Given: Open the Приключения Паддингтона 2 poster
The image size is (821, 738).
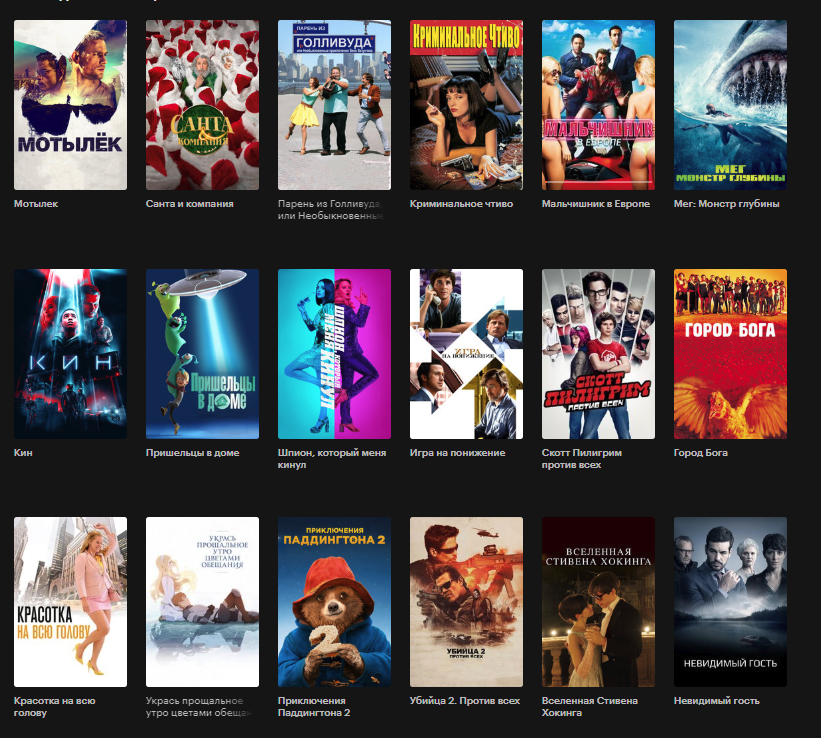Looking at the screenshot, I should 334,602.
